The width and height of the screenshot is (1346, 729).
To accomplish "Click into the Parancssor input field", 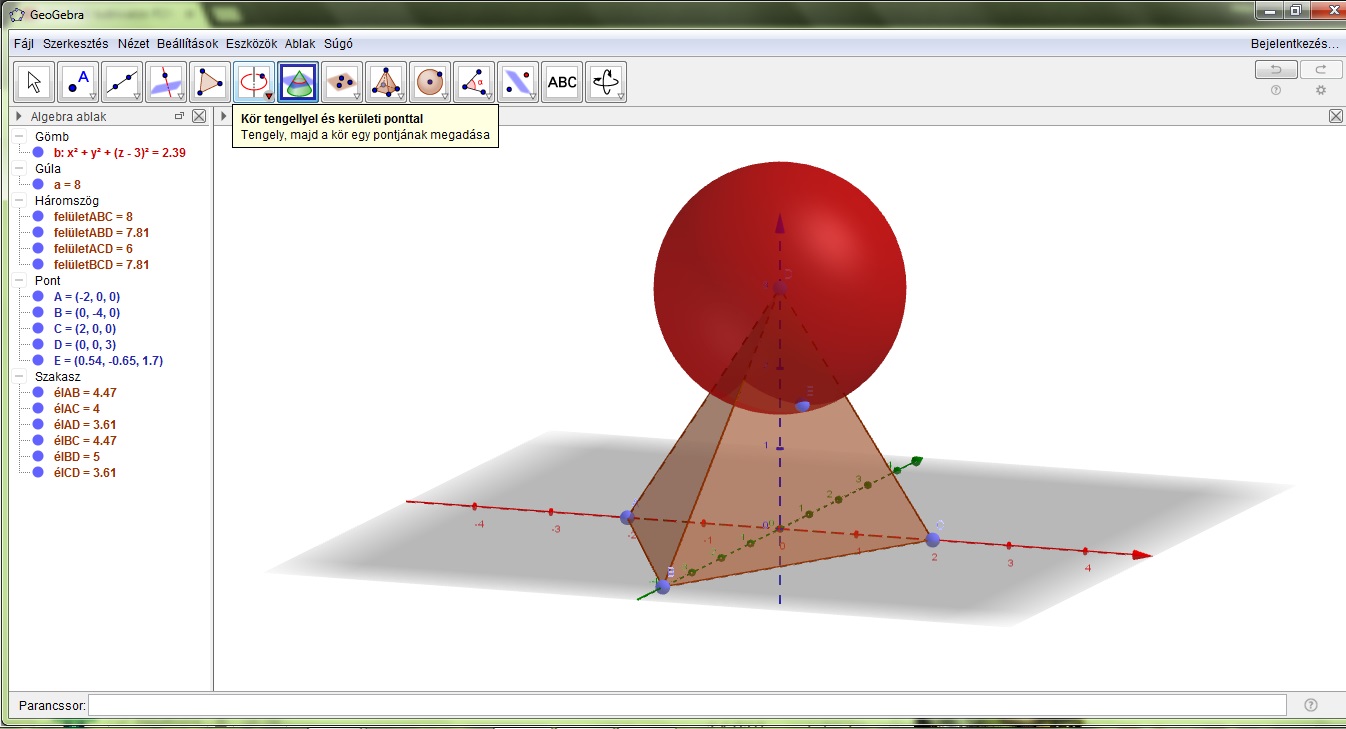I will [x=687, y=705].
